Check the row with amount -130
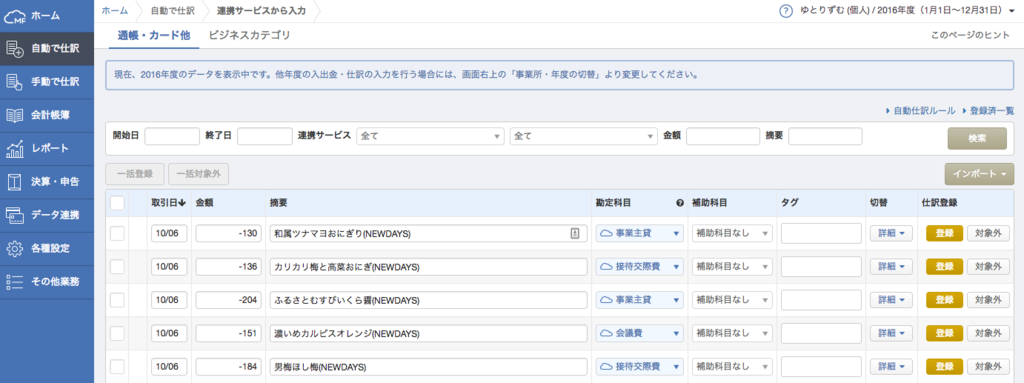The height and width of the screenshot is (383, 1024). (x=118, y=233)
